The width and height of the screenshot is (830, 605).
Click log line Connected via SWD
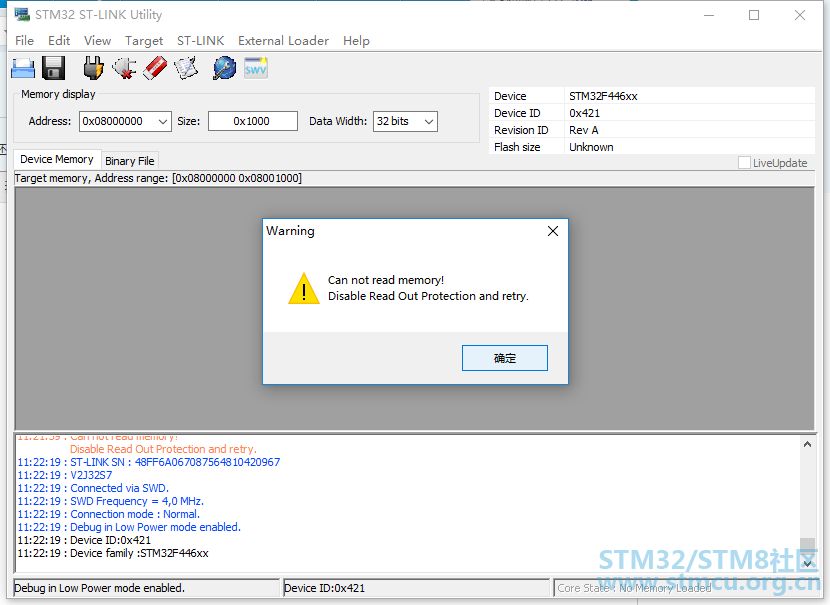[93, 488]
